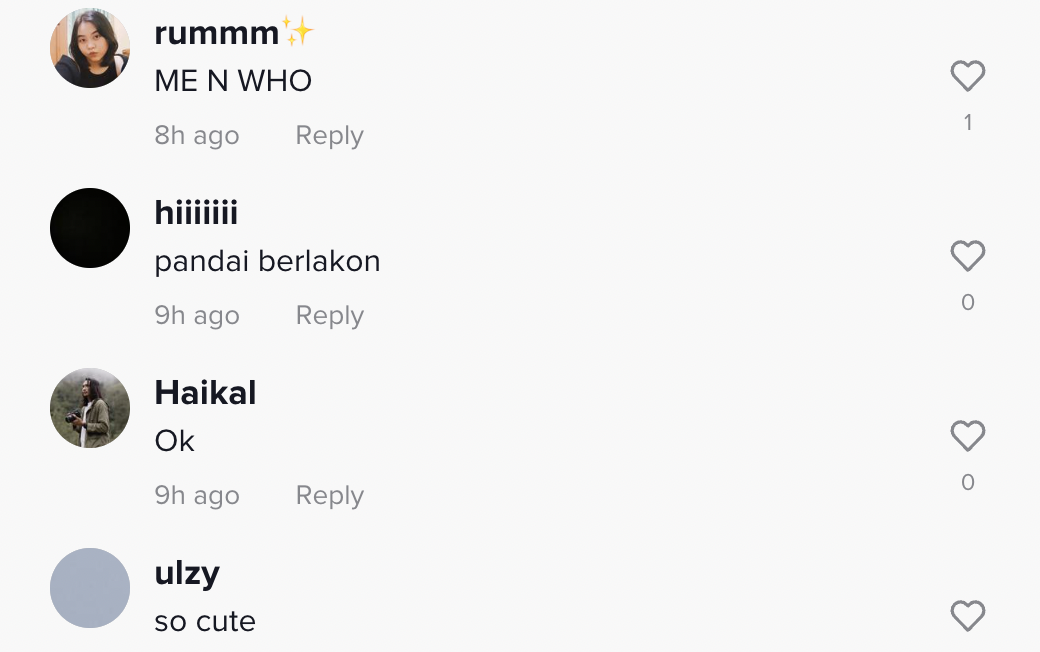Select the "Ok" comment text

click(174, 441)
